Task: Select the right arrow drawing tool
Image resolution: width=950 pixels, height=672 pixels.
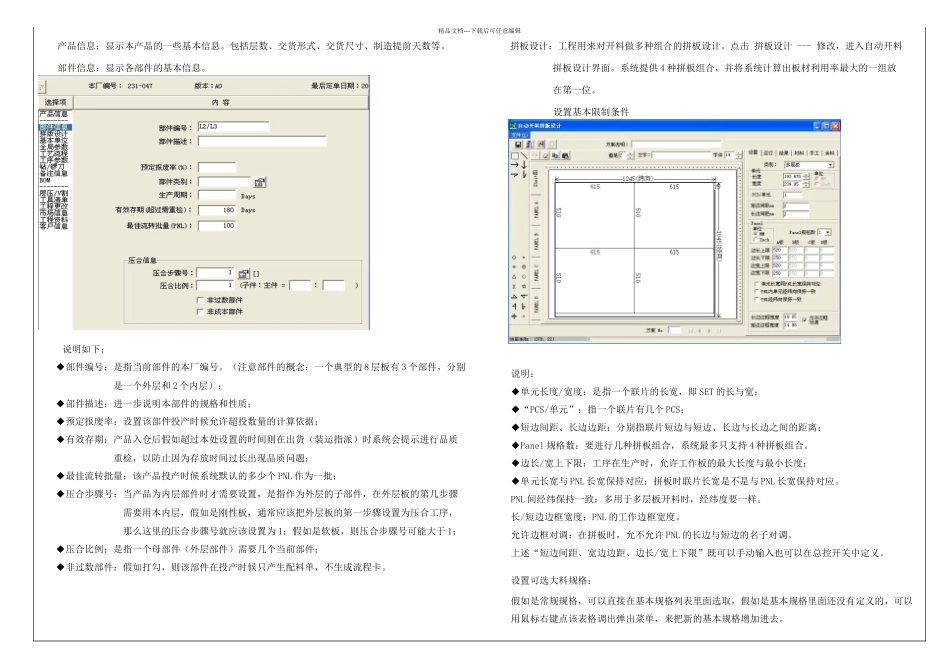Action: tap(514, 165)
